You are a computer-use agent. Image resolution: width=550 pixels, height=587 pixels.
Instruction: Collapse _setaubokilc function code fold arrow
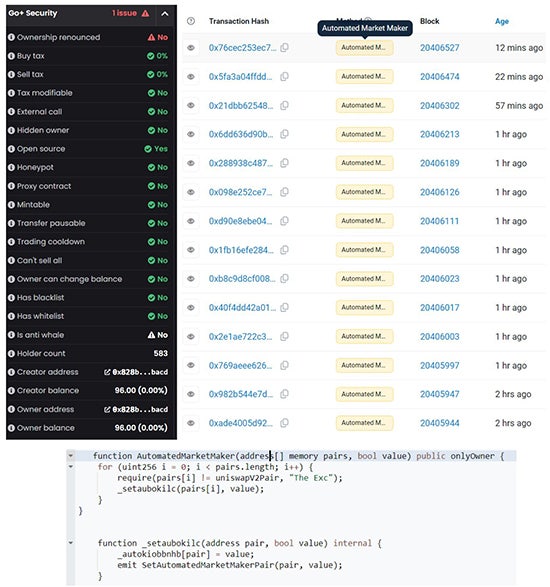pyautogui.click(x=70, y=543)
